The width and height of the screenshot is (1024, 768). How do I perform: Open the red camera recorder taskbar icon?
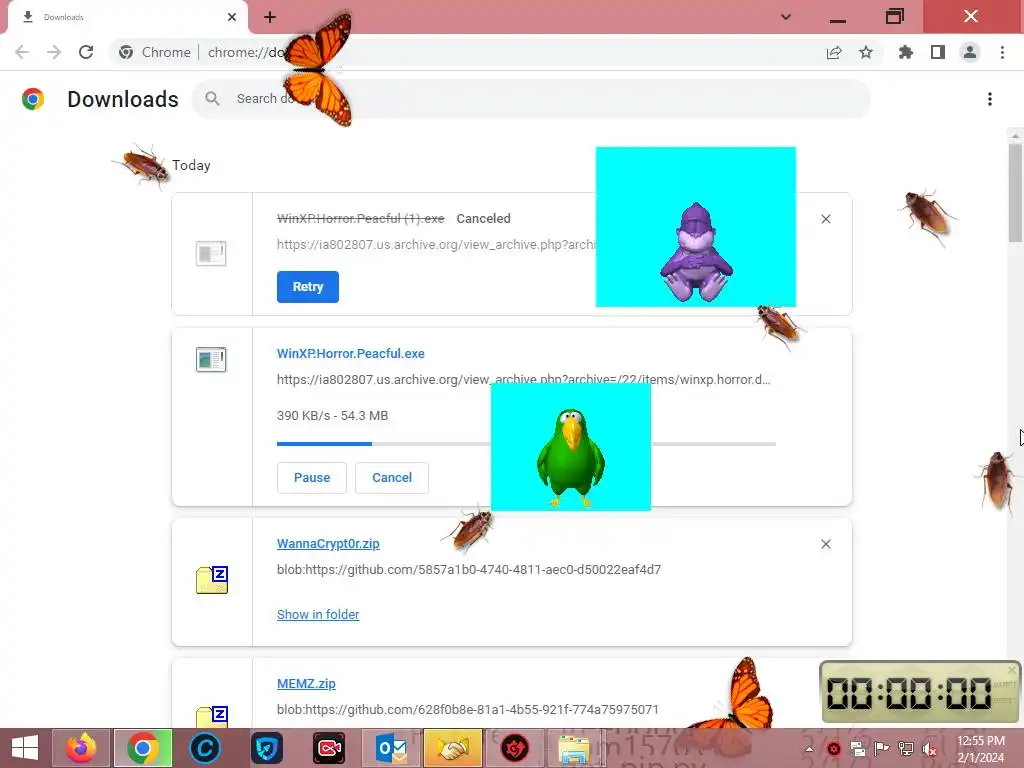(x=329, y=748)
